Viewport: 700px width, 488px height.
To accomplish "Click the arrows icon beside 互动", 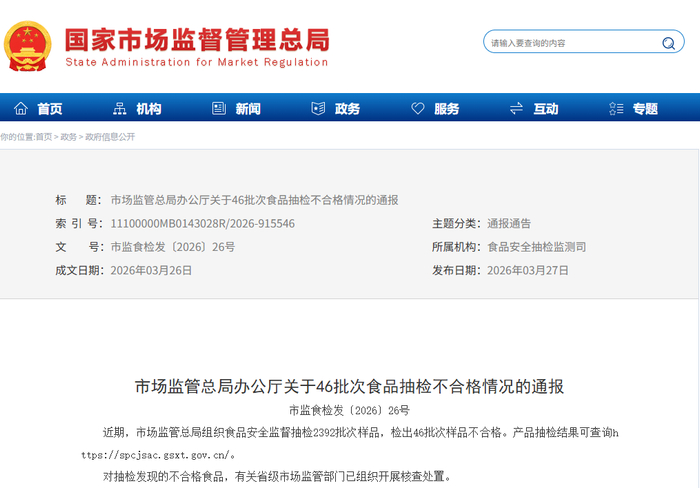I will pyautogui.click(x=517, y=108).
